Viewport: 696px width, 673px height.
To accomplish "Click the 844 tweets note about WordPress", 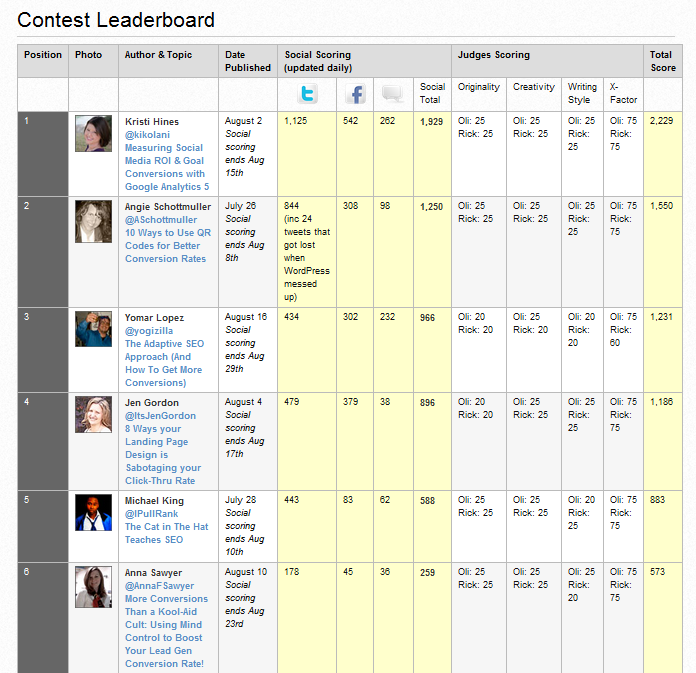I will [x=307, y=251].
